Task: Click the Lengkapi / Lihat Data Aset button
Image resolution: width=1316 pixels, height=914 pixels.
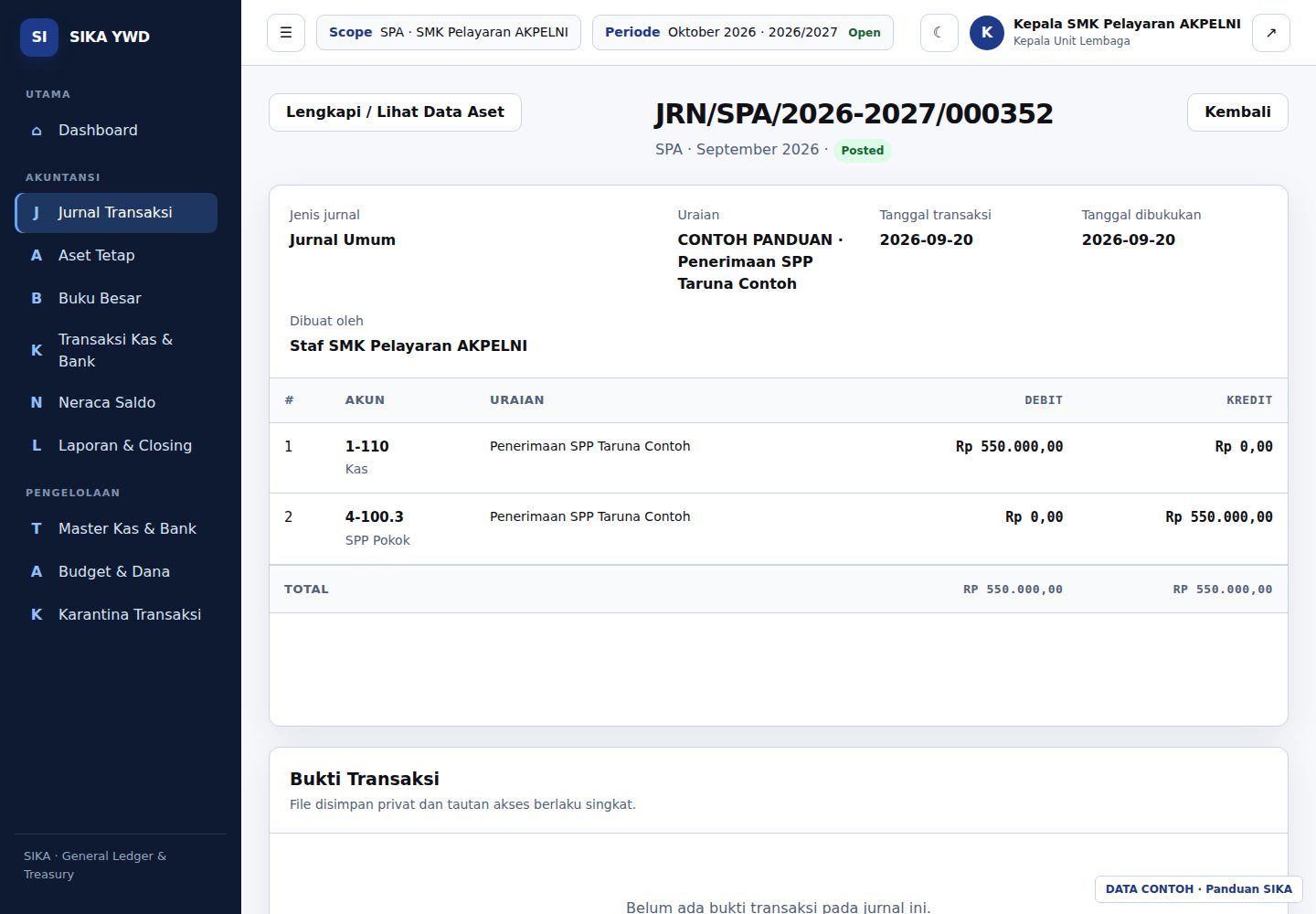Action: pos(395,112)
